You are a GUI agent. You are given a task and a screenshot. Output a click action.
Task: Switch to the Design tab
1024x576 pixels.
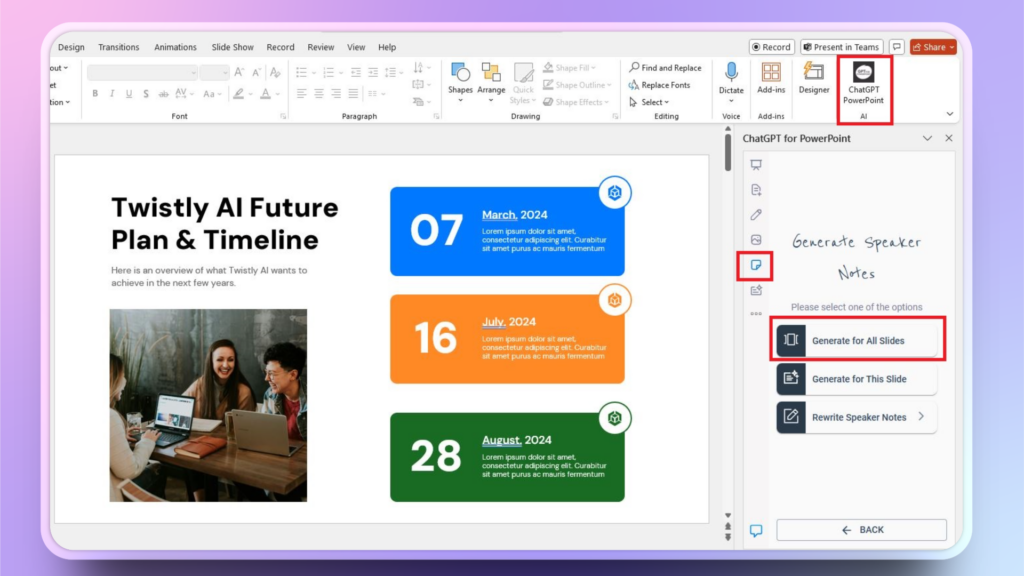(x=71, y=47)
